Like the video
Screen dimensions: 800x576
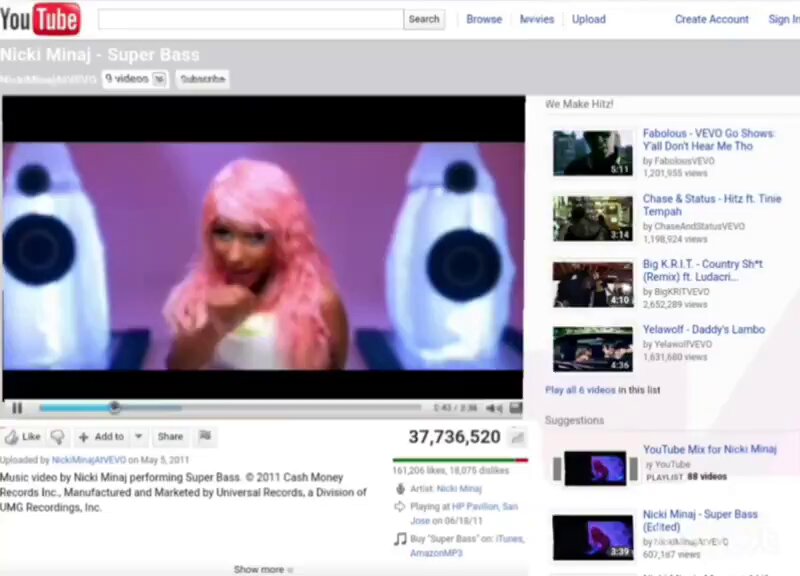[x=23, y=437]
